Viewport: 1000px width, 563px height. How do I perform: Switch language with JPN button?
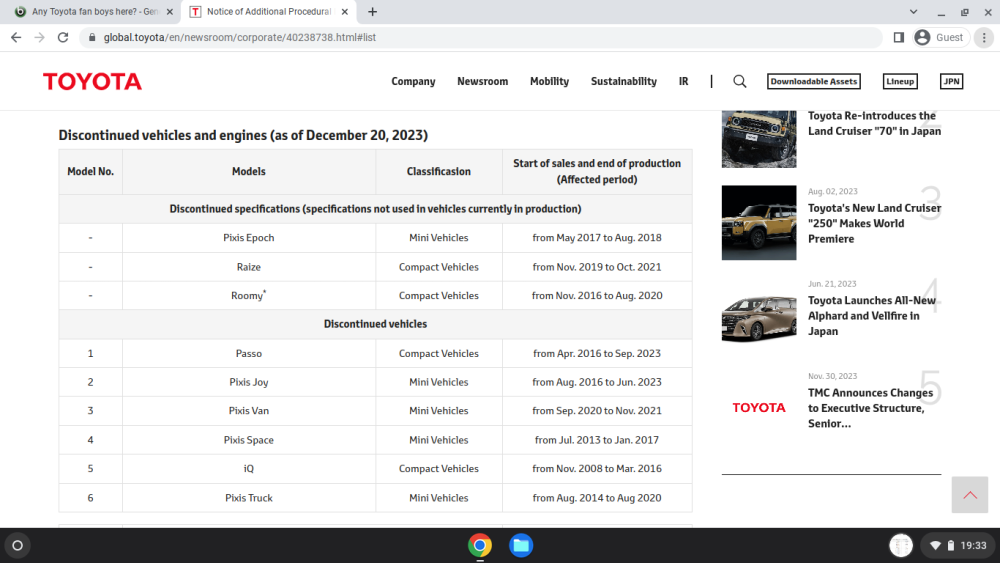click(x=951, y=81)
